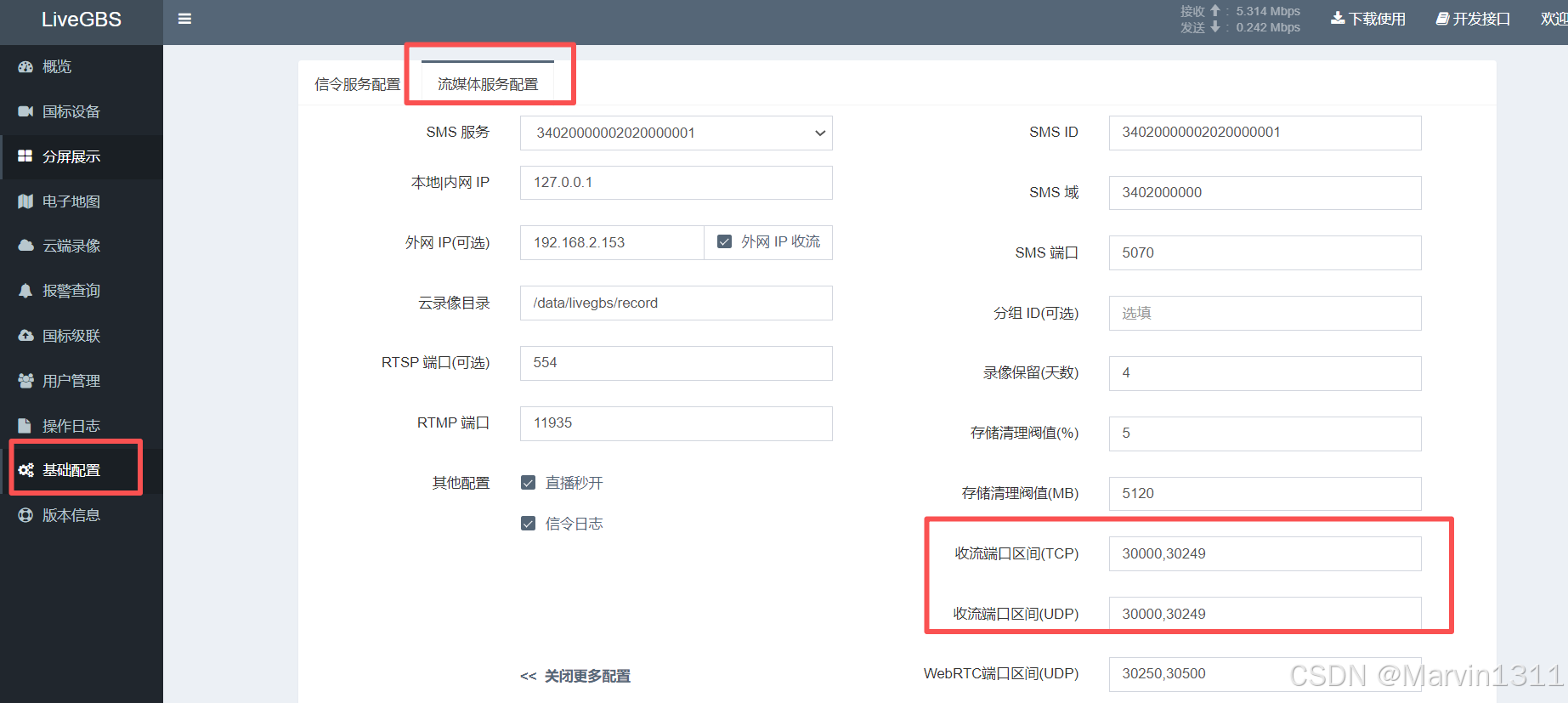Click the grid icon for 分屏展示
This screenshot has height=703, width=1568.
[x=25, y=156]
